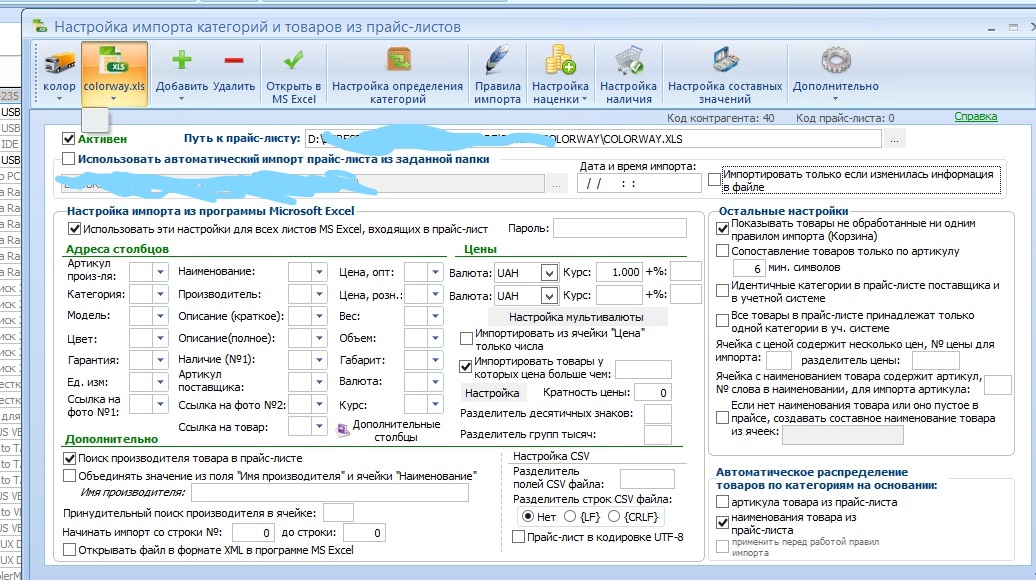The width and height of the screenshot is (1036, 580).
Task: Toggle Импортировать только если изменилась информация
Action: click(x=714, y=180)
